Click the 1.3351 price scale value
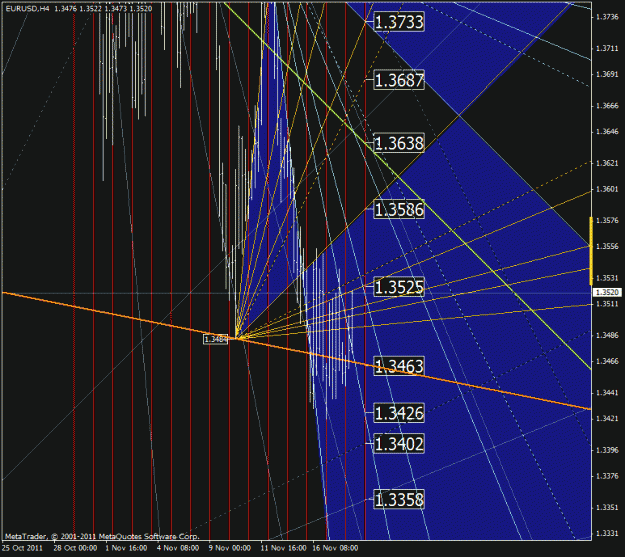625x557 pixels. 607,508
